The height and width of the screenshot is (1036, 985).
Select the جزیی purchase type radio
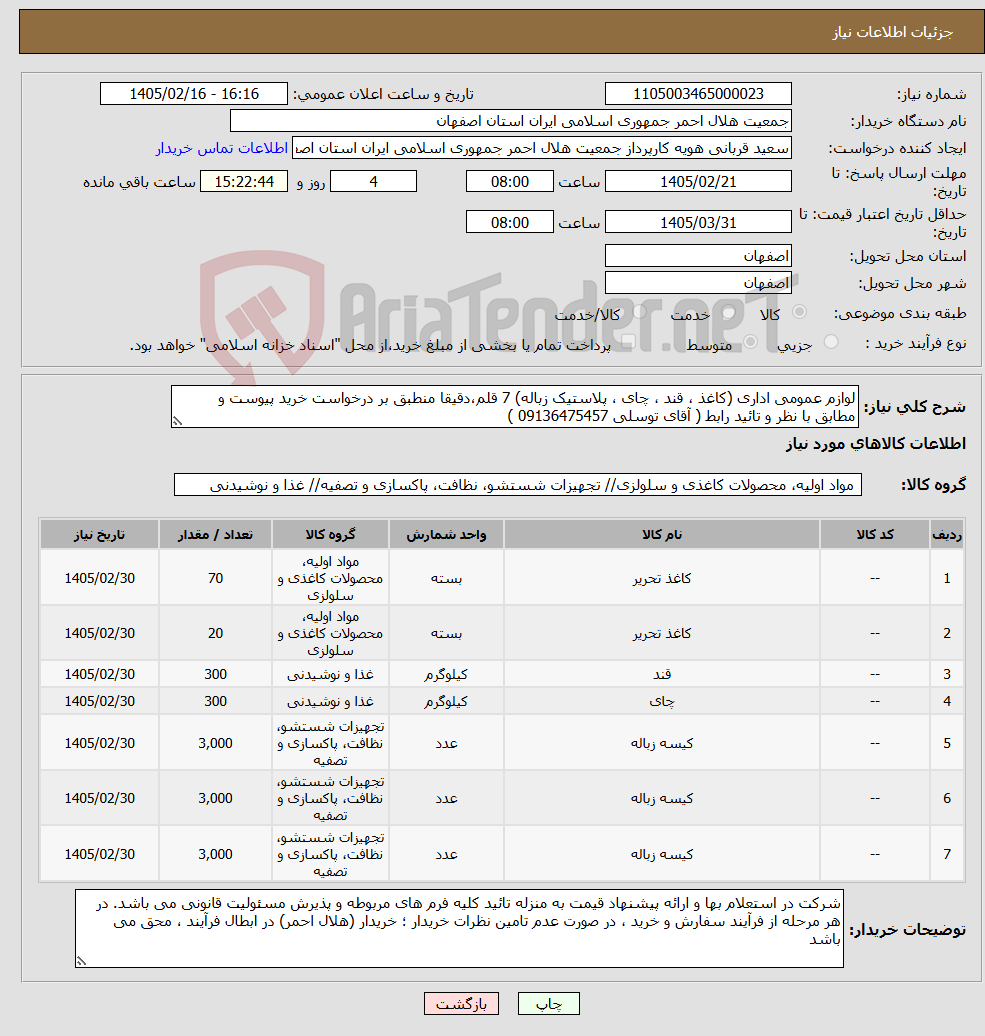831,342
